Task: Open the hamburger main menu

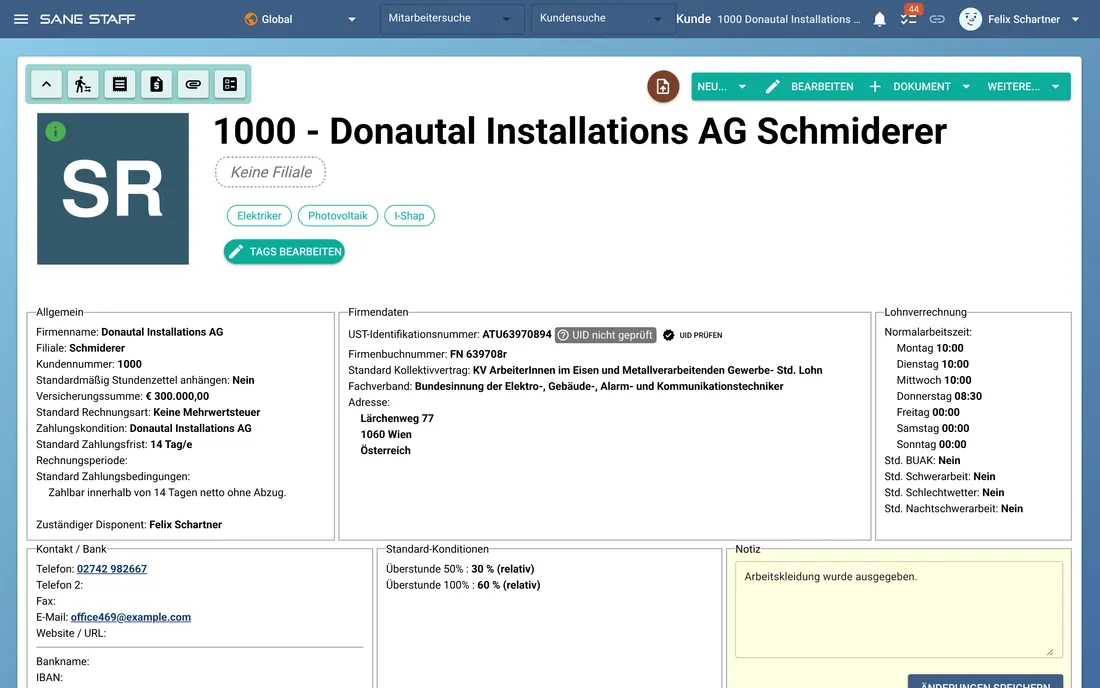Action: [21, 19]
